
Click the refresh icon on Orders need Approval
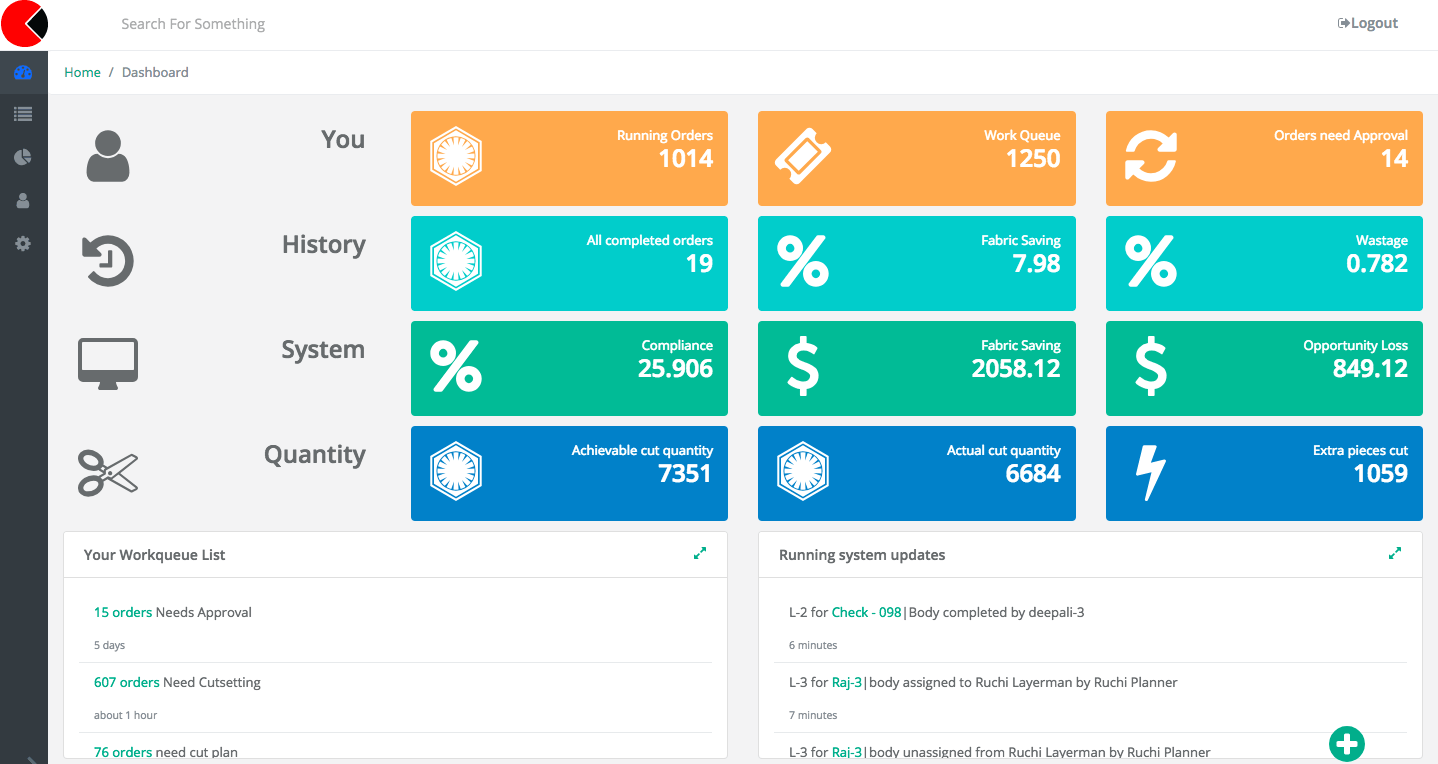1150,157
